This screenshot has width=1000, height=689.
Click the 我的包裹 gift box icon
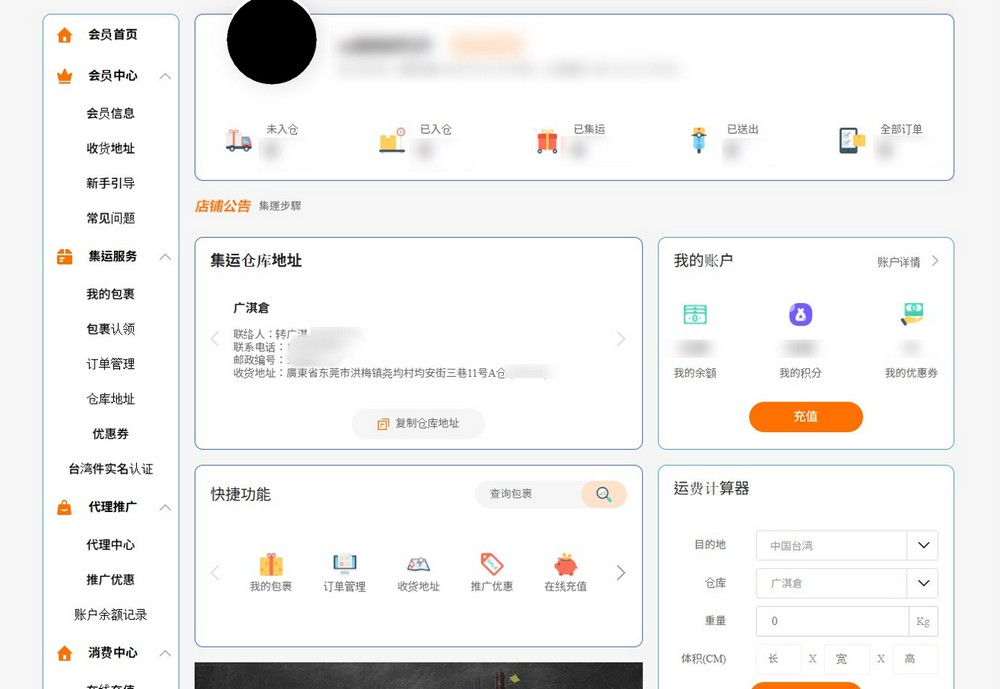click(271, 564)
